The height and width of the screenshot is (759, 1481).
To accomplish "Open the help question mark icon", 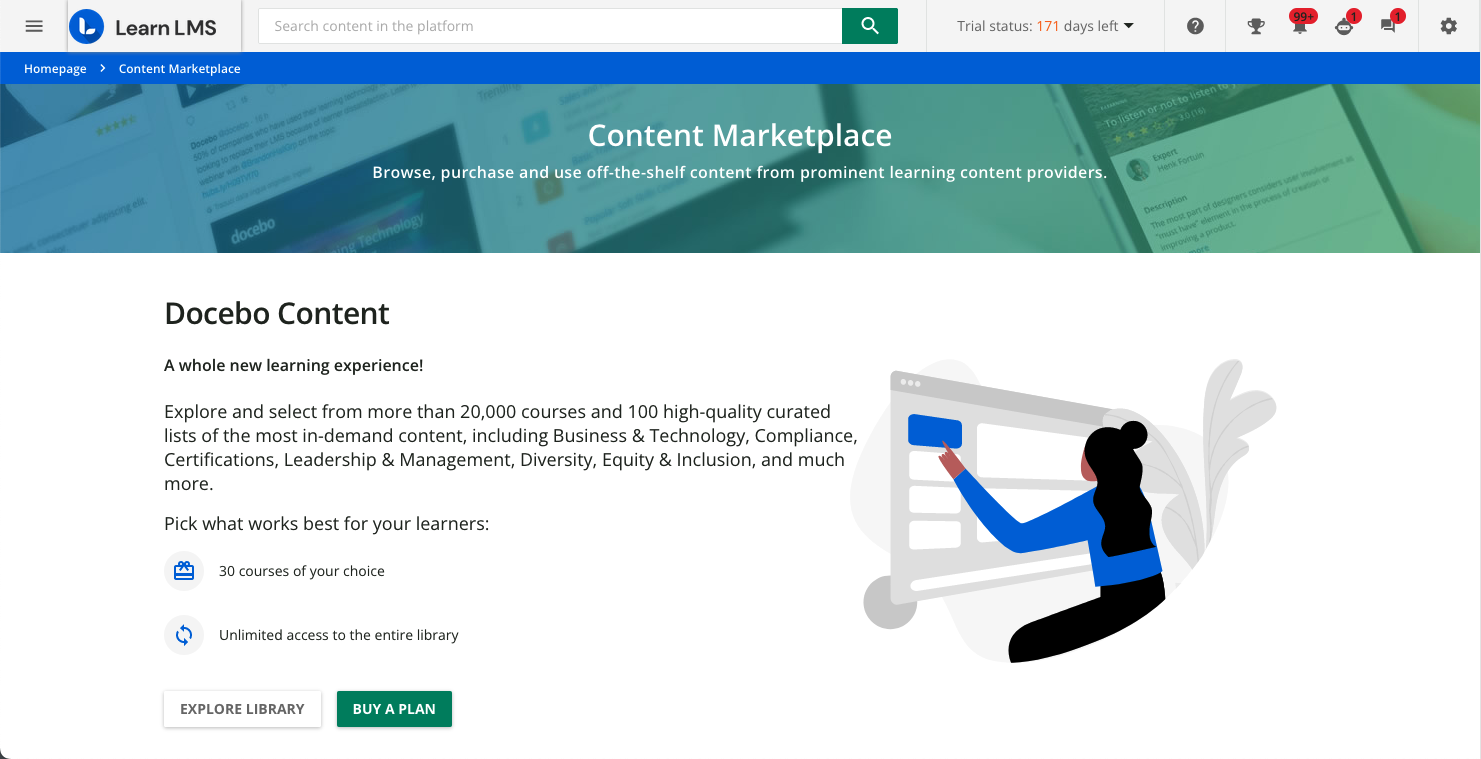I will pyautogui.click(x=1195, y=26).
